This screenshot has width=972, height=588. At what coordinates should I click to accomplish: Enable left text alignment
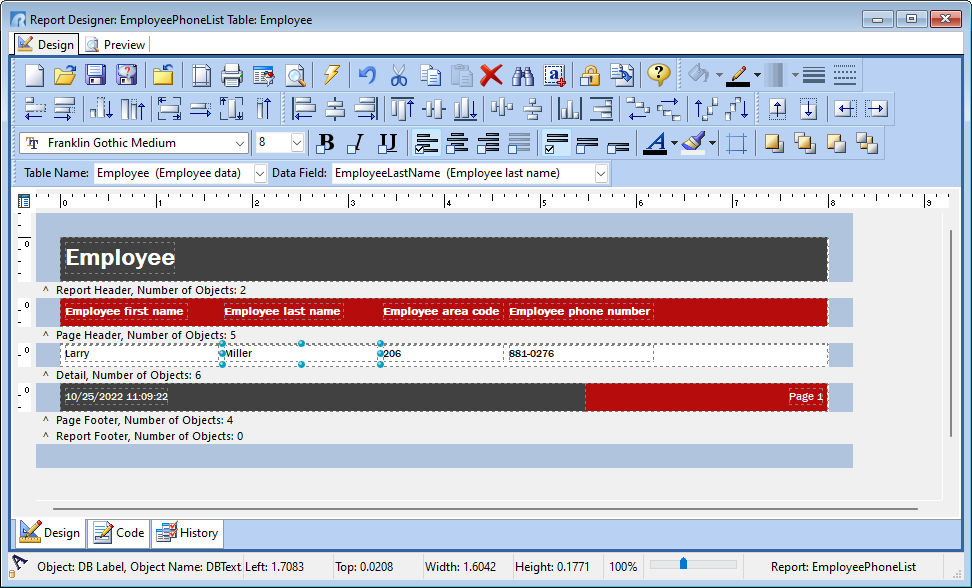click(x=426, y=143)
